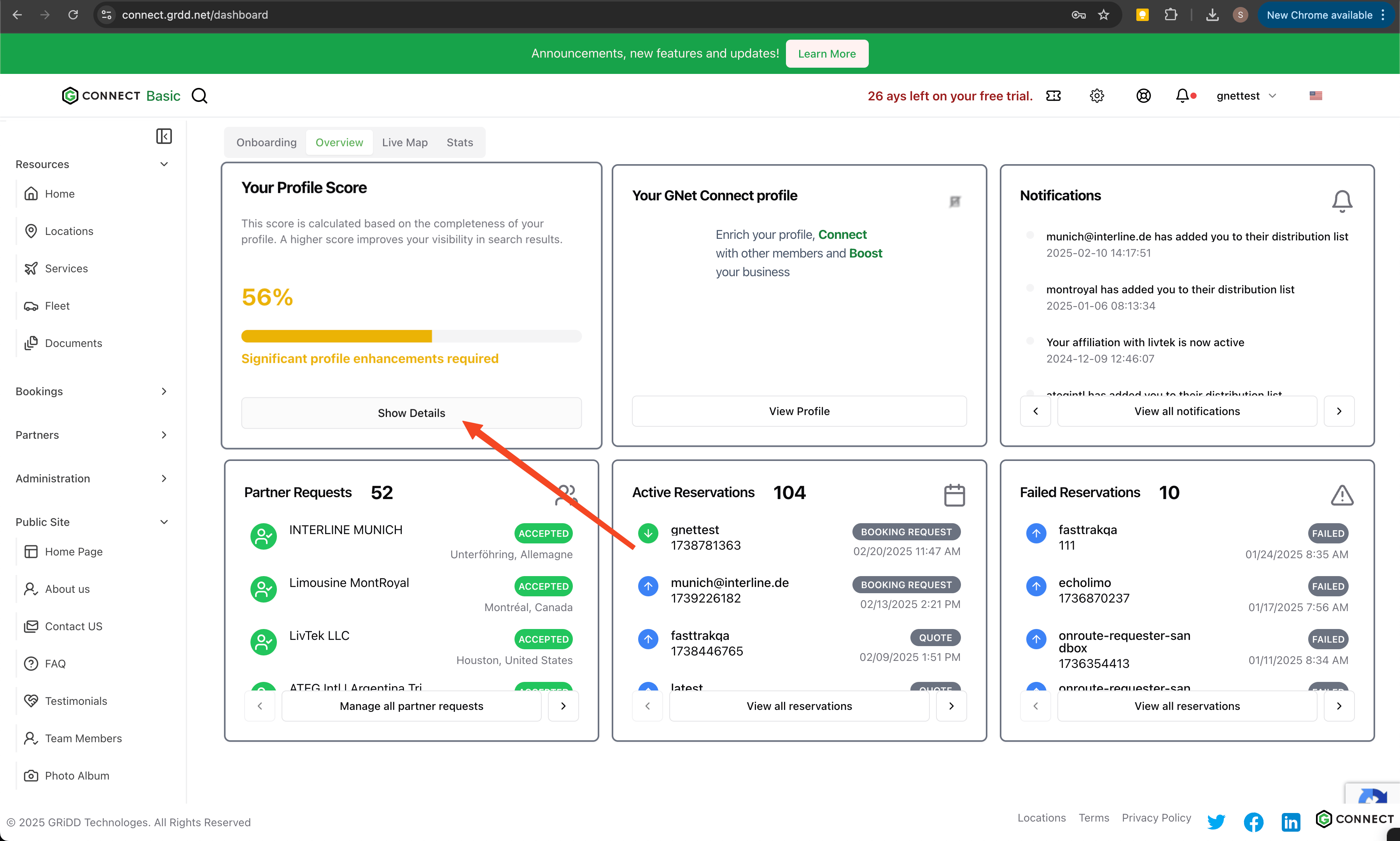This screenshot has width=1400, height=841.
Task: Open Contact US in sidebar
Action: tap(73, 626)
